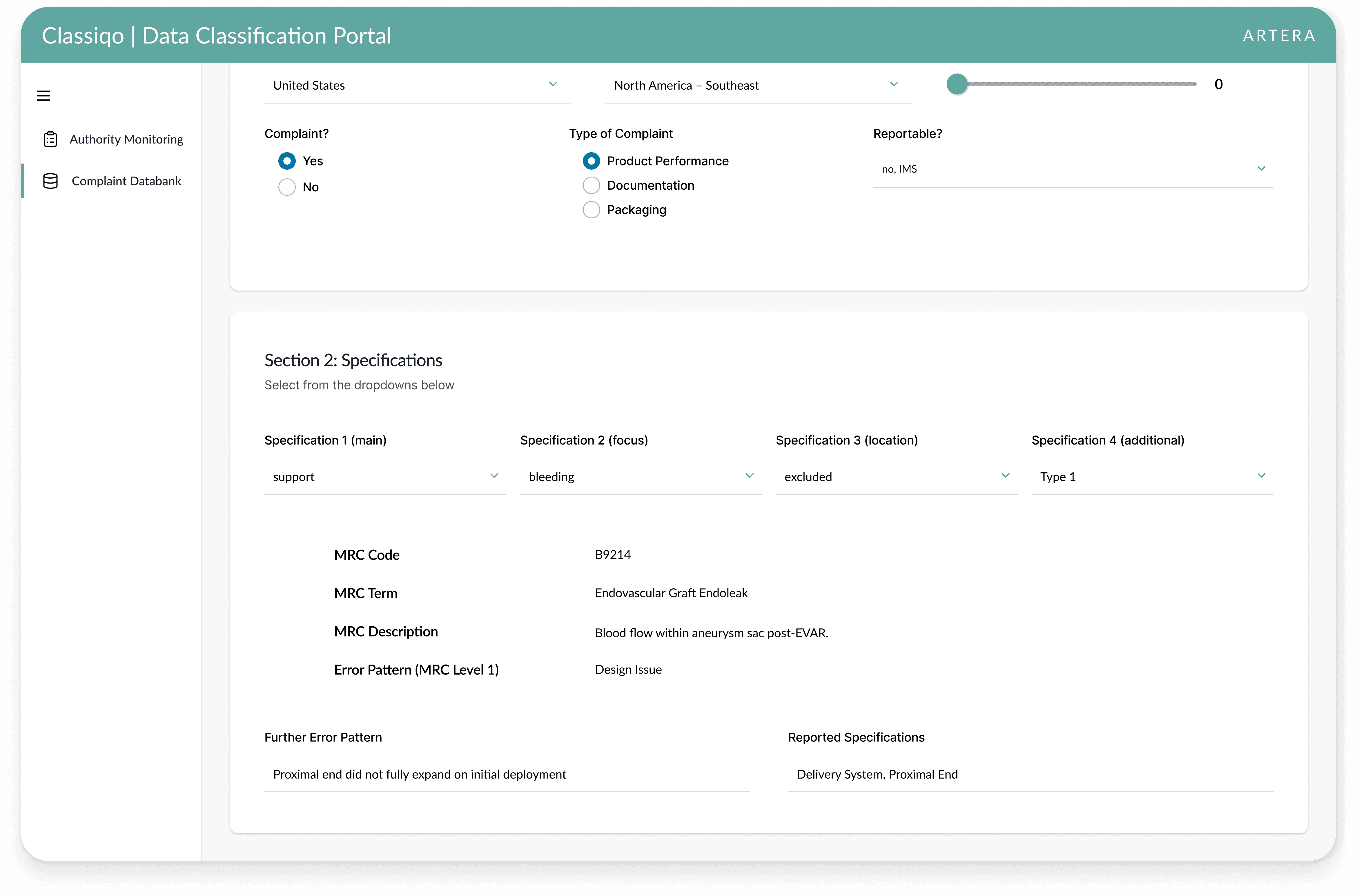Open Specification 3 (location) excluded dropdown
The height and width of the screenshot is (896, 1357).
pos(895,477)
